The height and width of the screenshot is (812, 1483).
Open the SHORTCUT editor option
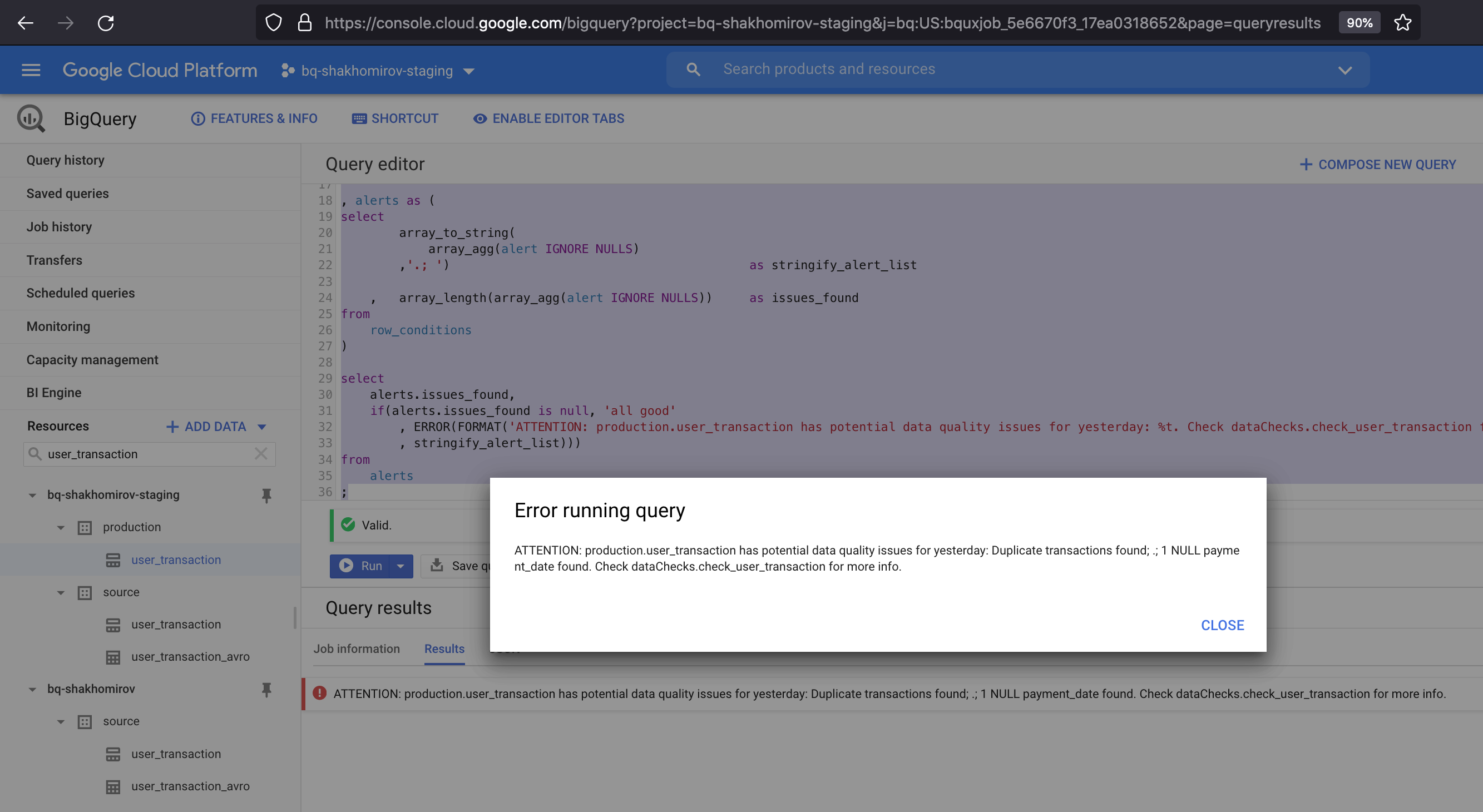point(395,118)
